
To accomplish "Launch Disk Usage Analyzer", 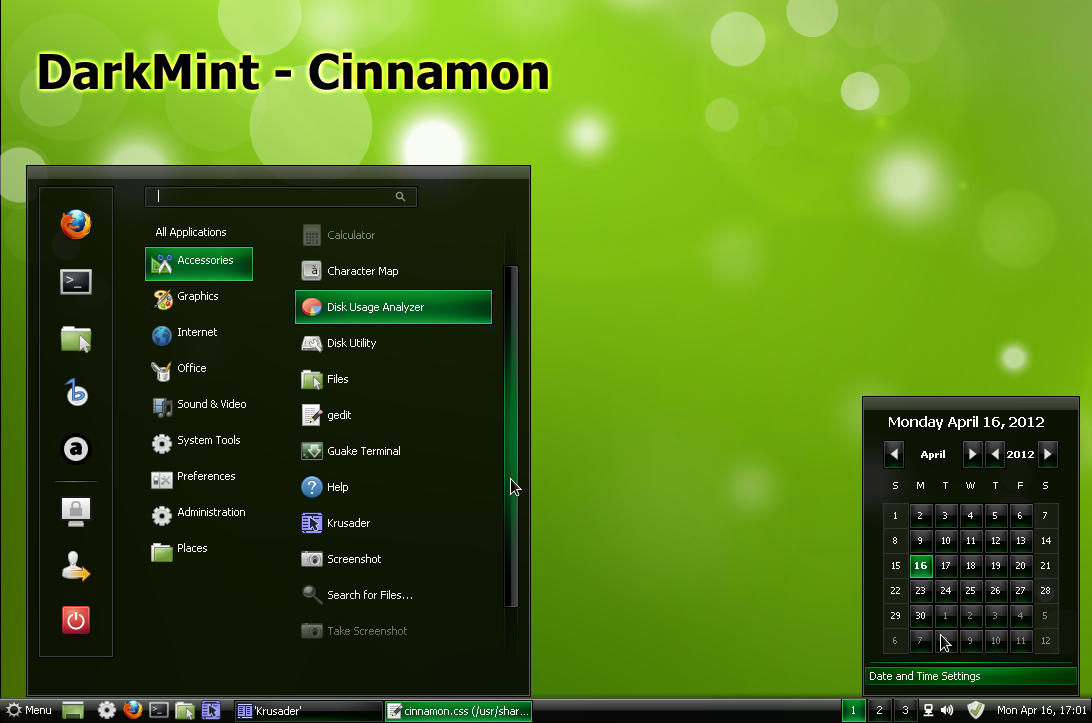I will point(393,307).
